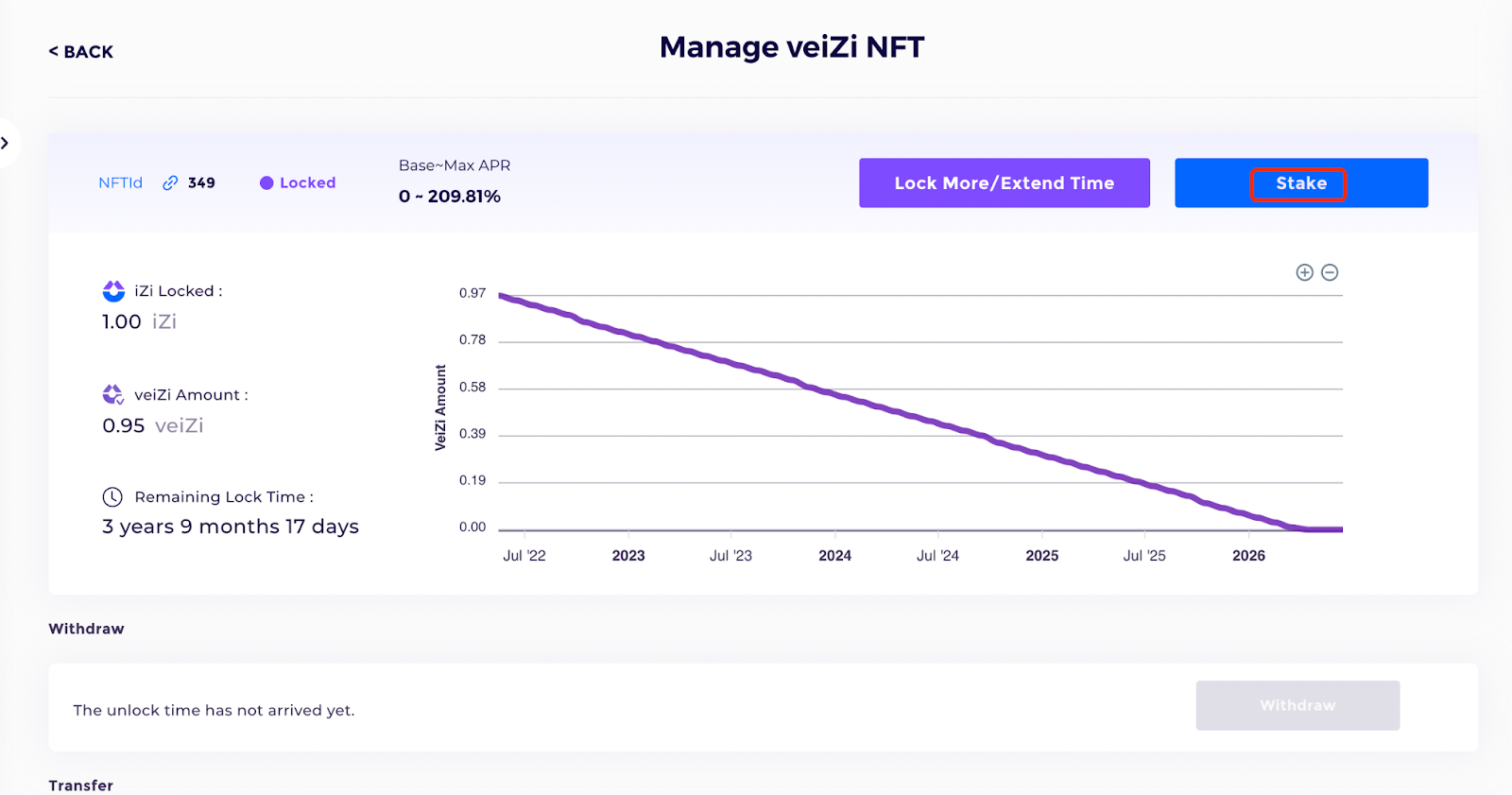
Task: Click the NFT ID link chain icon
Action: [170, 183]
